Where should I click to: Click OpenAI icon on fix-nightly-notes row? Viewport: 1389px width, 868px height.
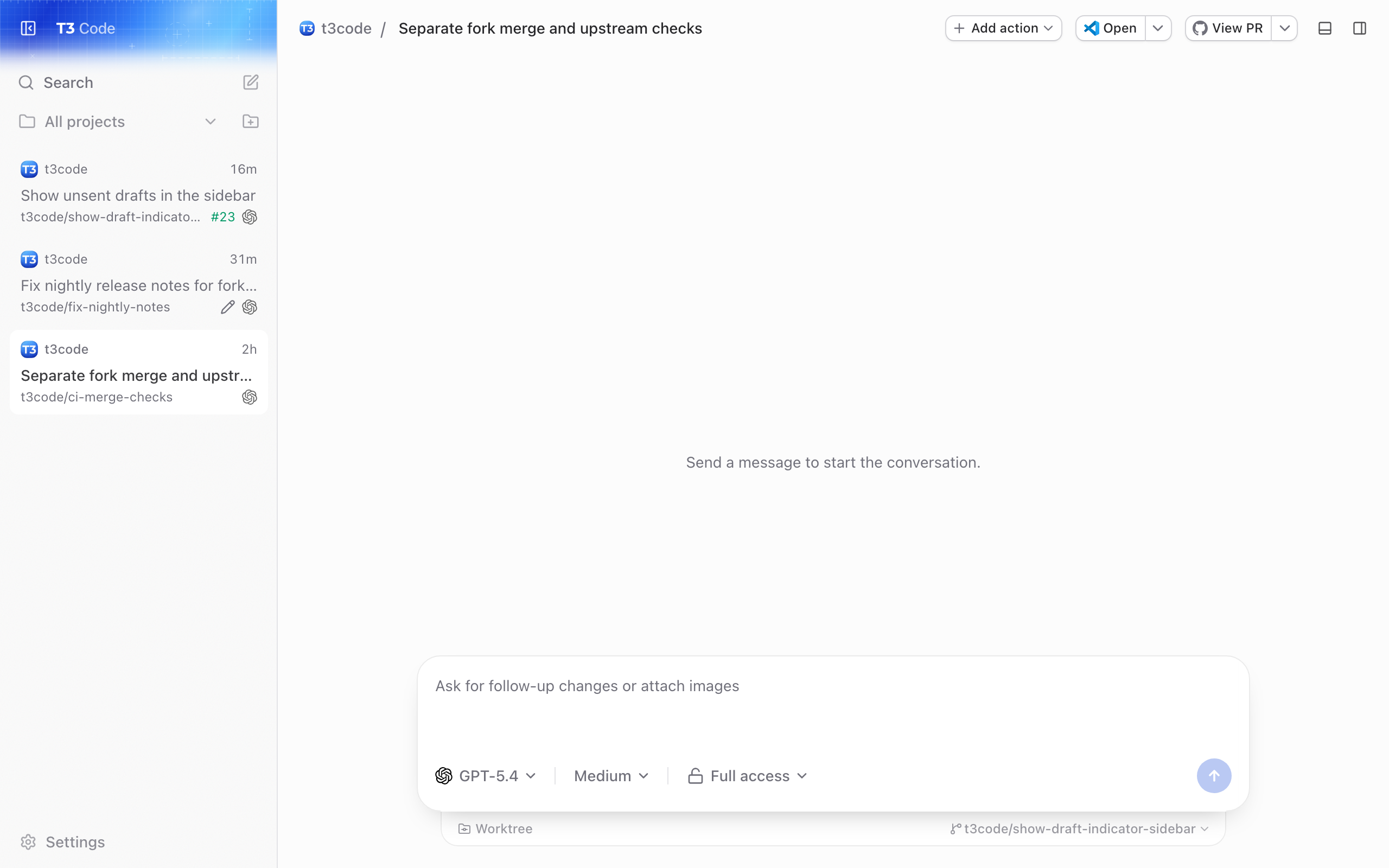(250, 307)
